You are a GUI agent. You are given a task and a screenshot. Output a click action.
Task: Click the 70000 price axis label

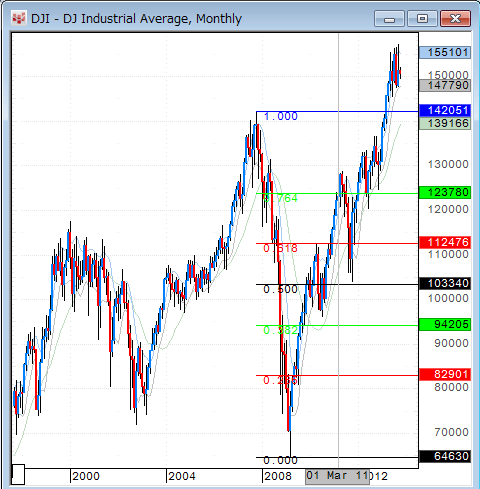pyautogui.click(x=451, y=432)
